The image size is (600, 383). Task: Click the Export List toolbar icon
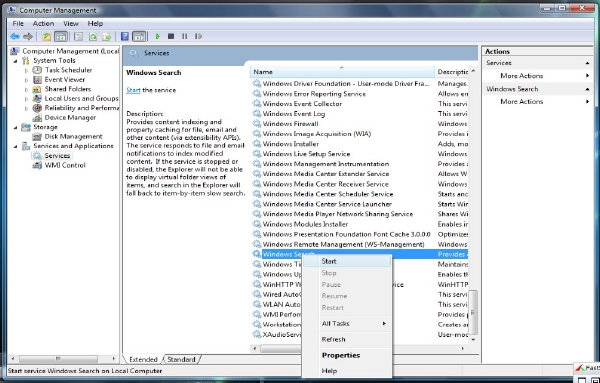(x=107, y=37)
